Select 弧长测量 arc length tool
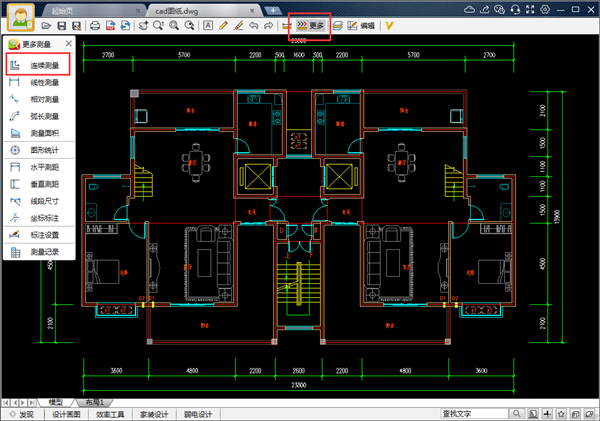600x421 pixels. point(42,115)
